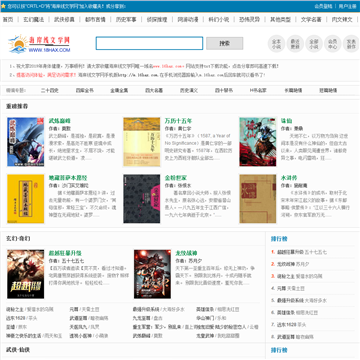Open the green 诛仙 title link
Image resolution: width=360 pixels, height=360 pixels.
pos(286,121)
